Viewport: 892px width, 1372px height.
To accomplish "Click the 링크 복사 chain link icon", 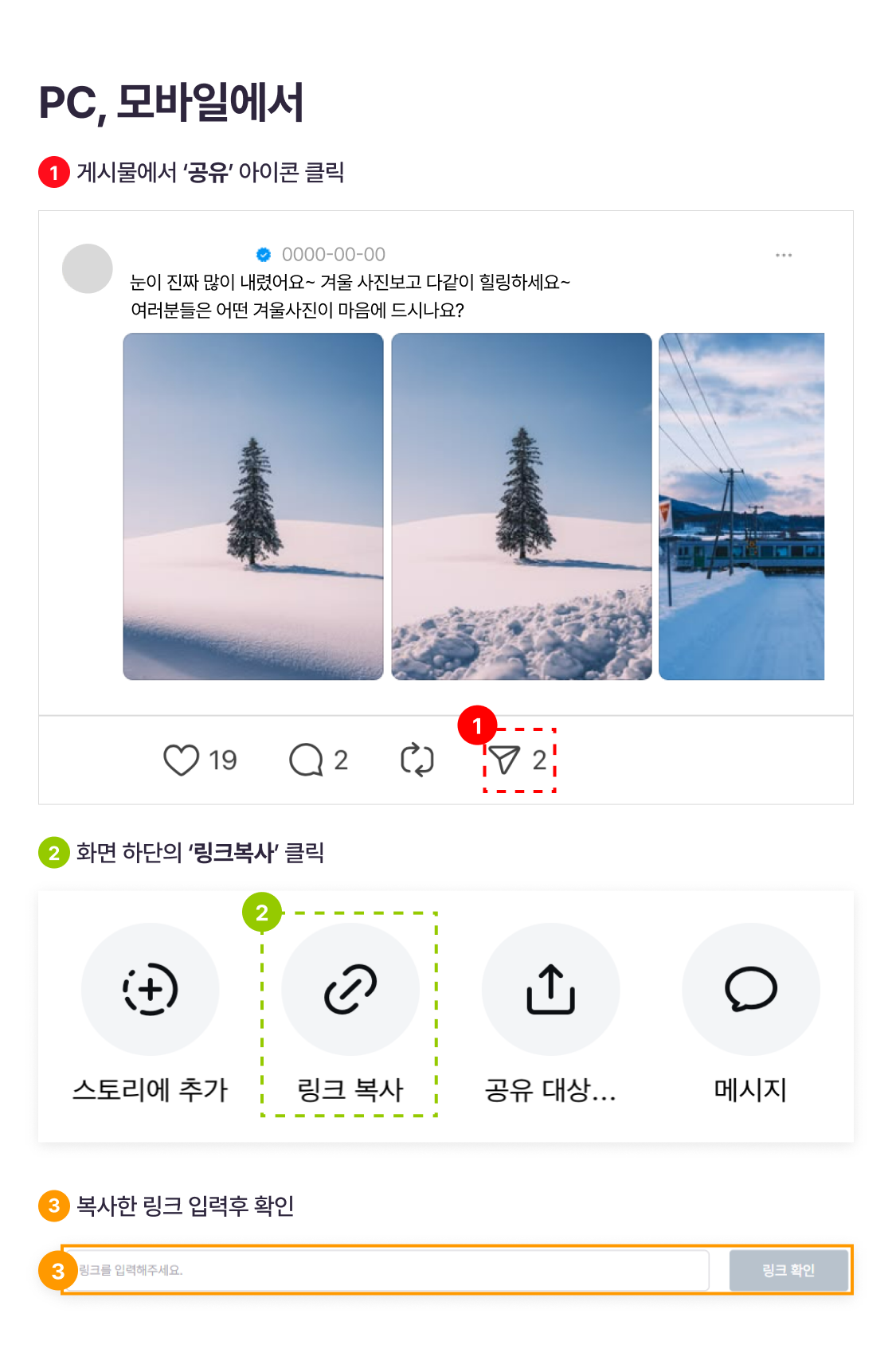I will [350, 989].
